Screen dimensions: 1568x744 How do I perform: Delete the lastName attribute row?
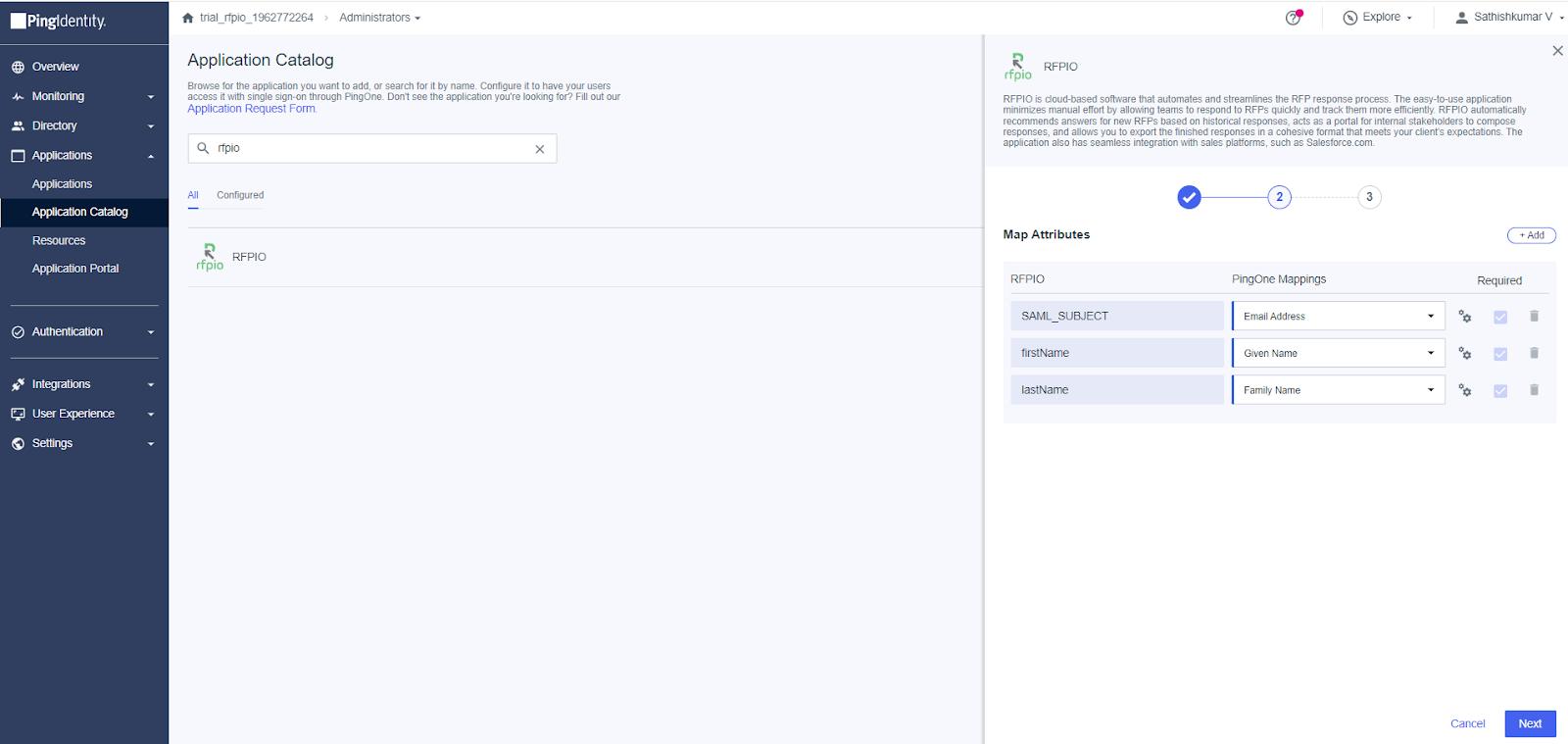click(x=1534, y=390)
